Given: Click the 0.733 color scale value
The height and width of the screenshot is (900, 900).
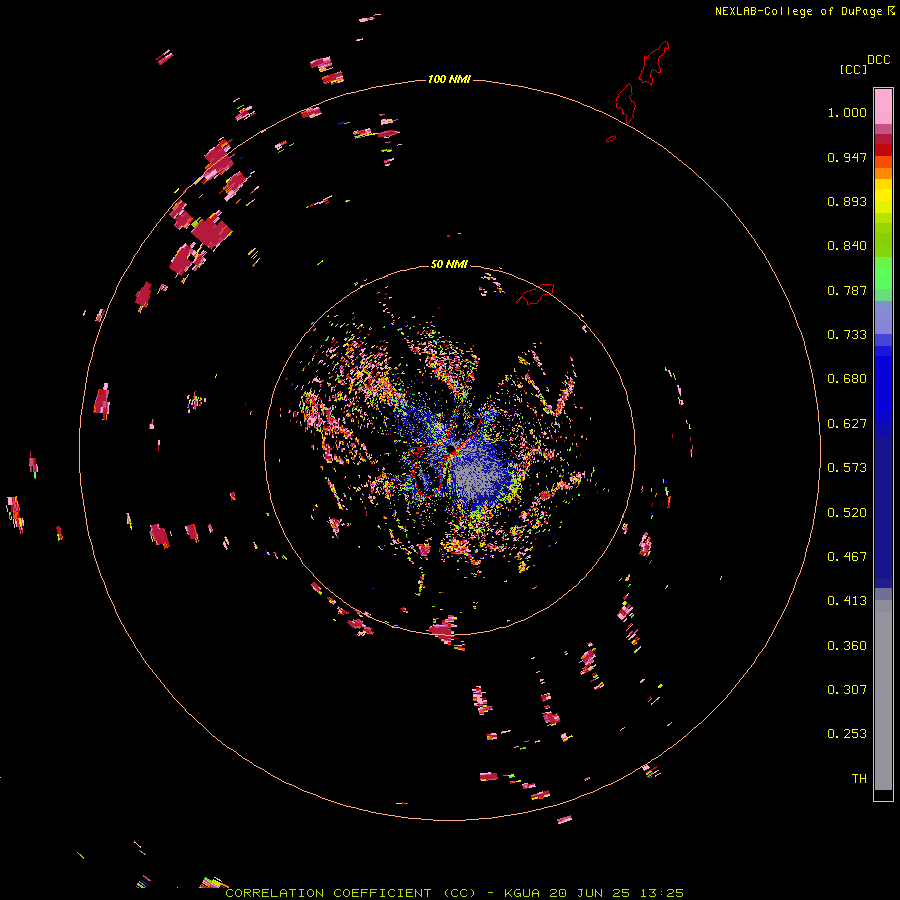Looking at the screenshot, I should (x=847, y=335).
